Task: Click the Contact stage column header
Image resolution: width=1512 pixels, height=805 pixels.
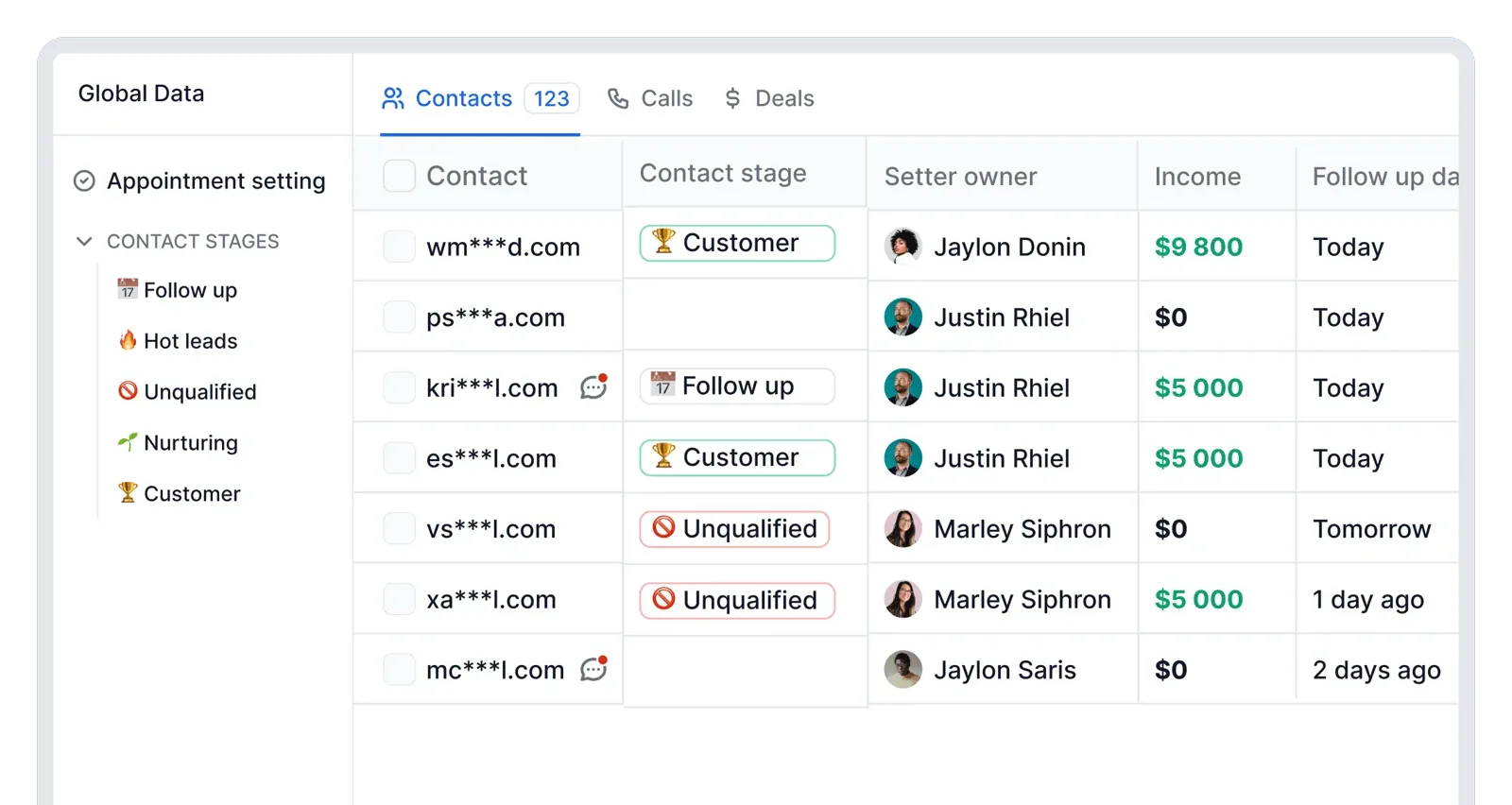Action: pos(723,173)
